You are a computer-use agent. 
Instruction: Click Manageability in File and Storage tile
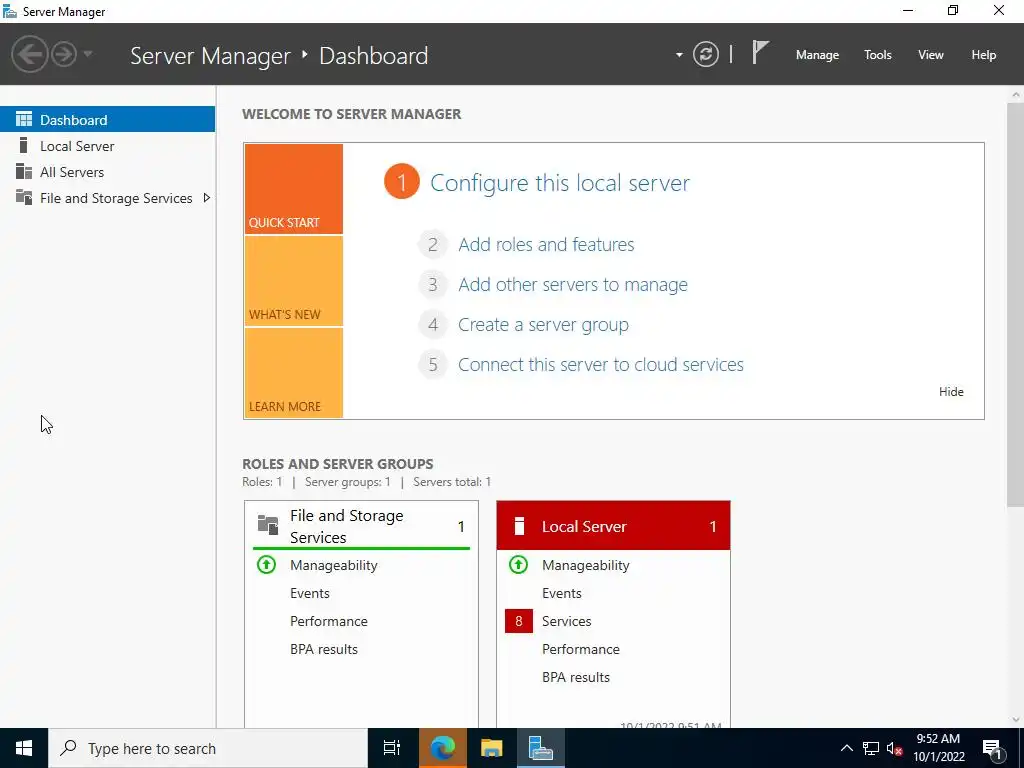click(334, 565)
